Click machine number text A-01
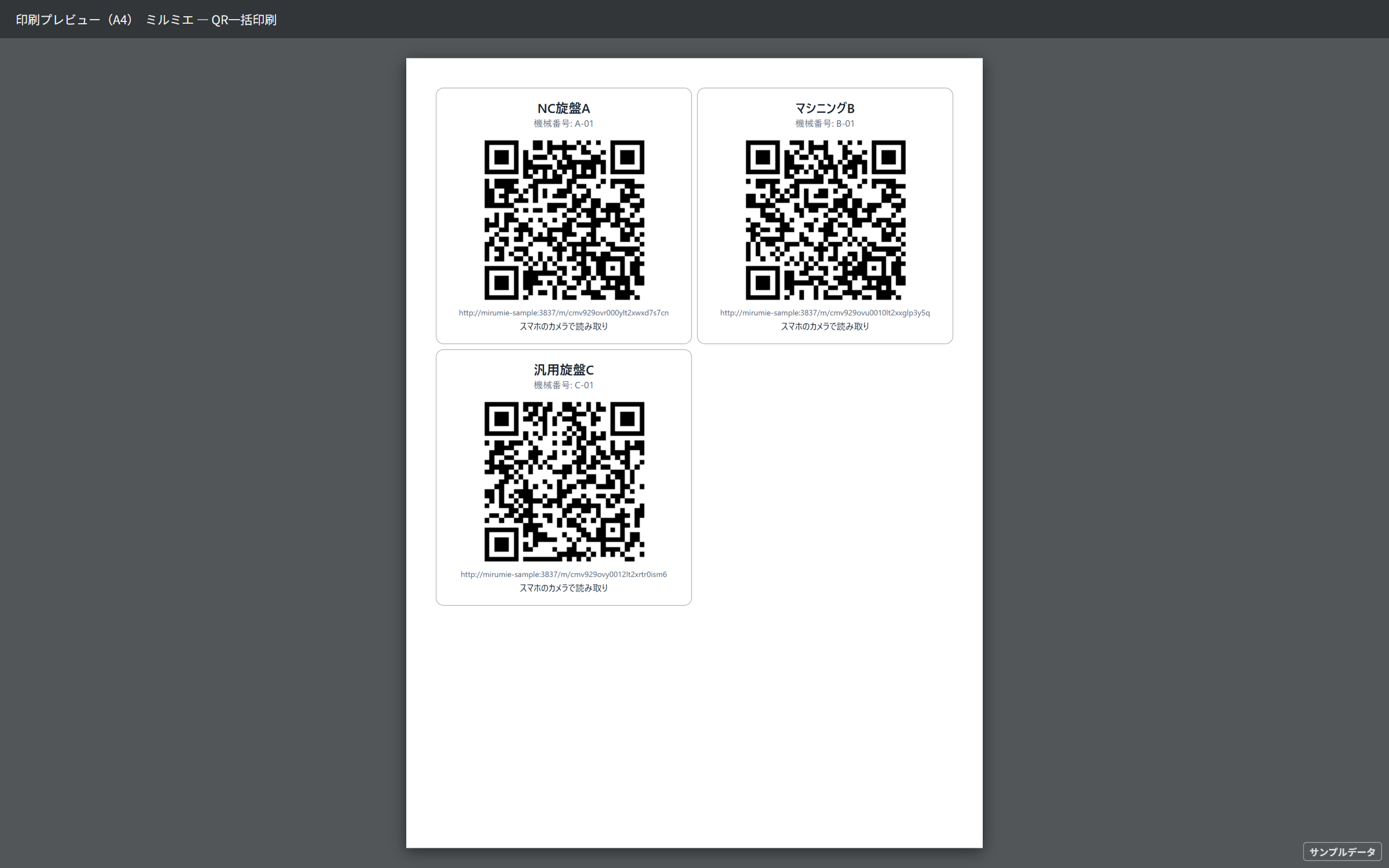Viewport: 1389px width, 868px height. (564, 123)
